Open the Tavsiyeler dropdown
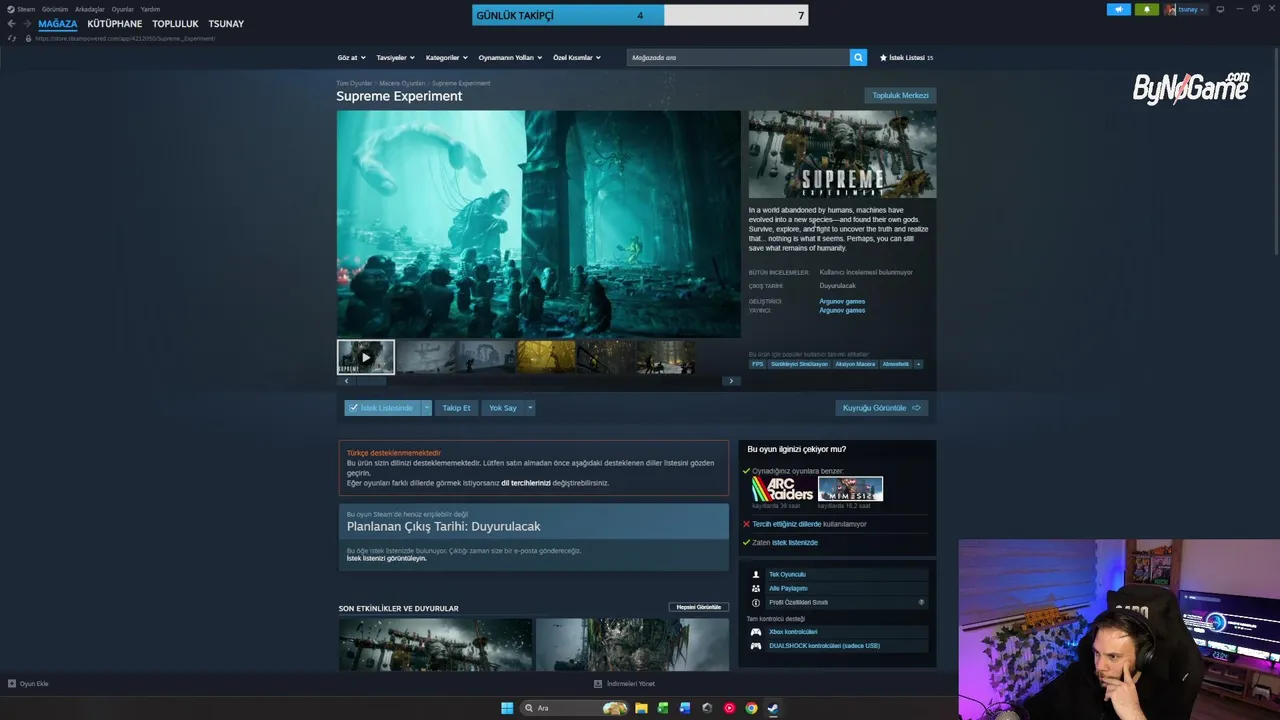The image size is (1280, 720). point(395,57)
